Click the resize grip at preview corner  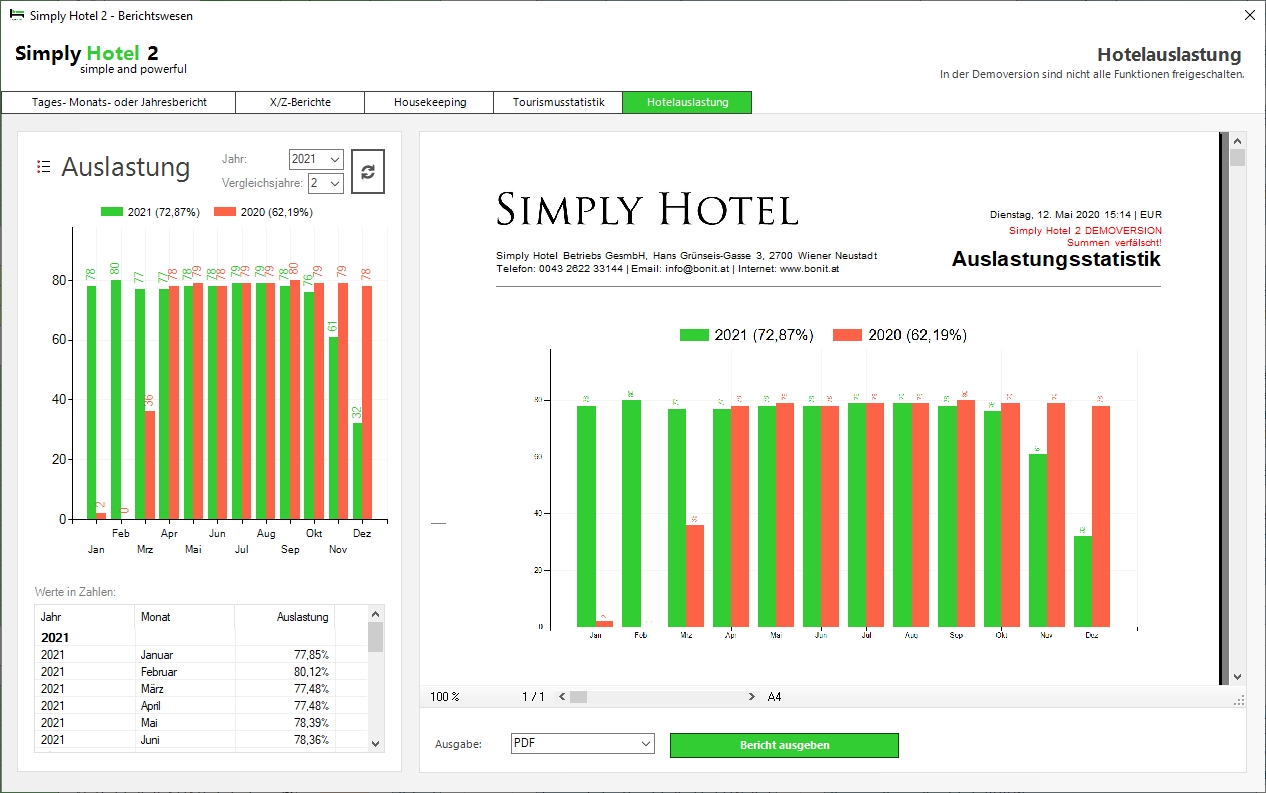point(1239,700)
